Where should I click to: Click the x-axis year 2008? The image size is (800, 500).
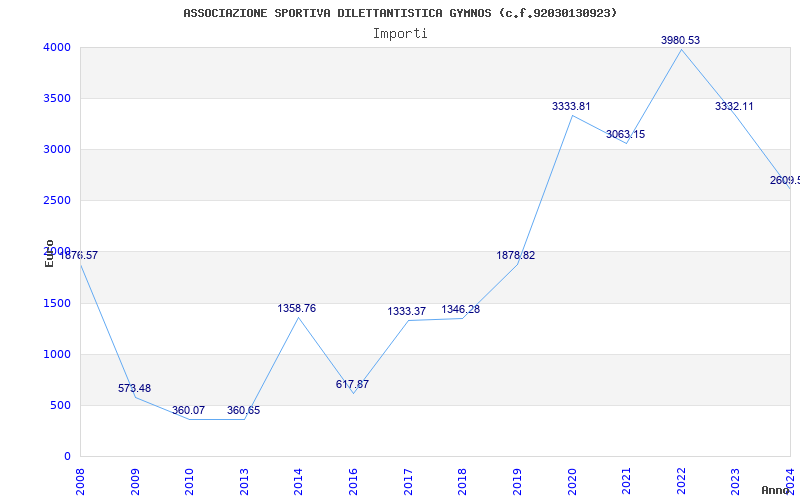coord(80,481)
